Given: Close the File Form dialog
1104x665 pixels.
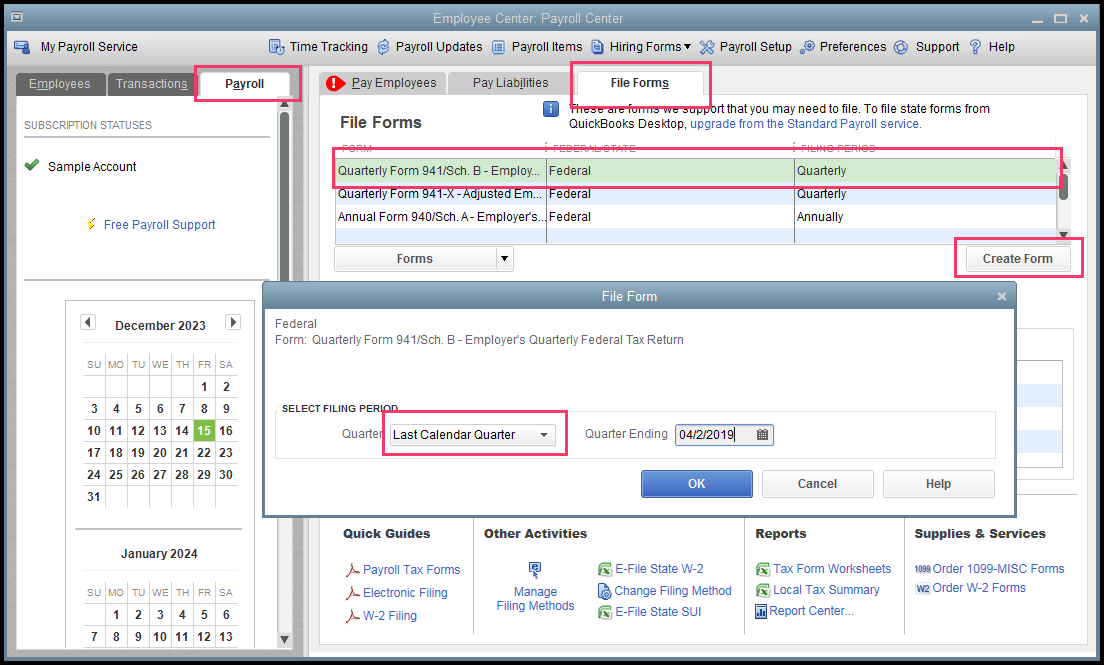Looking at the screenshot, I should [x=1002, y=297].
